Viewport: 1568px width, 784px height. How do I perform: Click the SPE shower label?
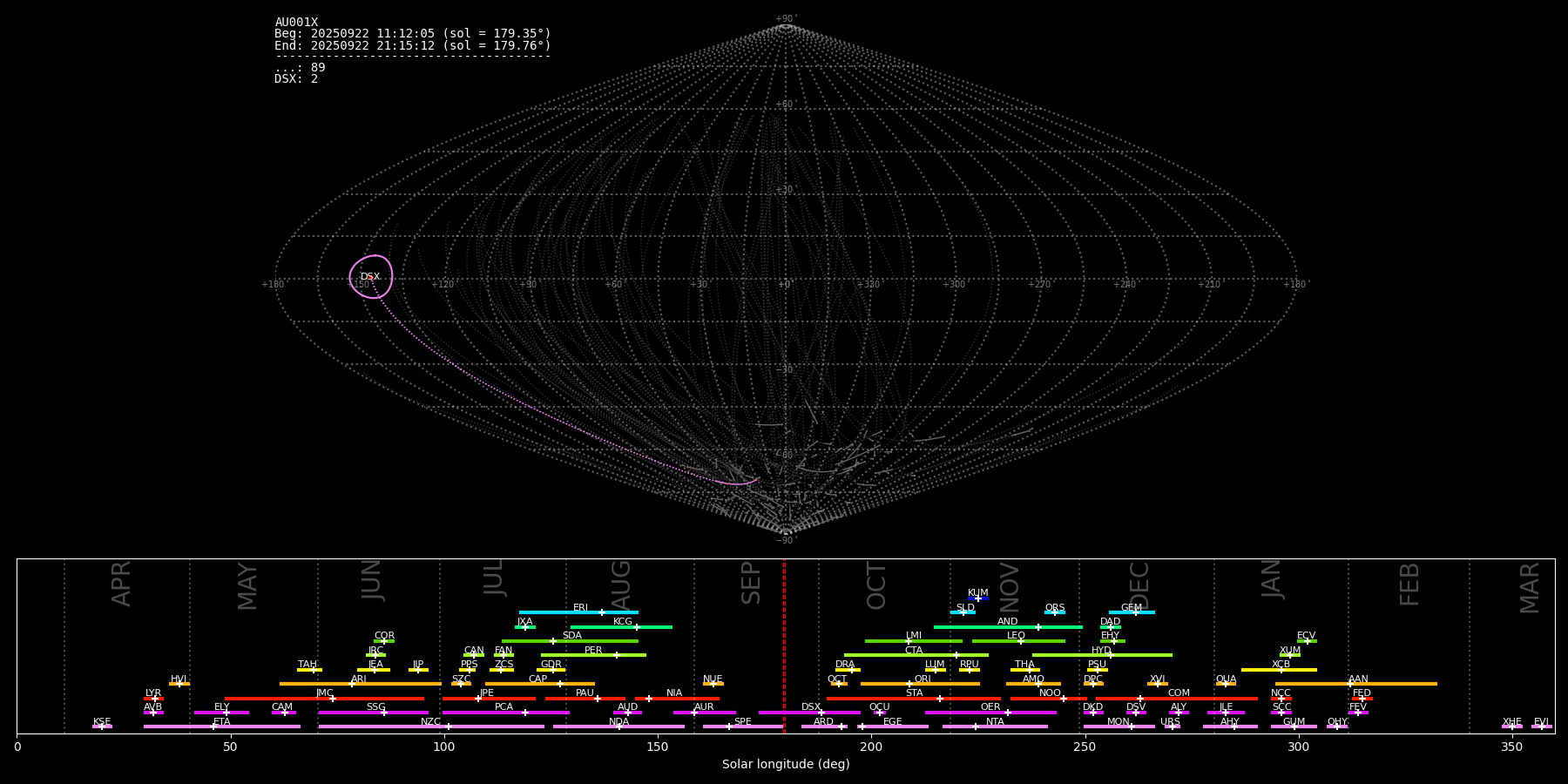coord(742,722)
